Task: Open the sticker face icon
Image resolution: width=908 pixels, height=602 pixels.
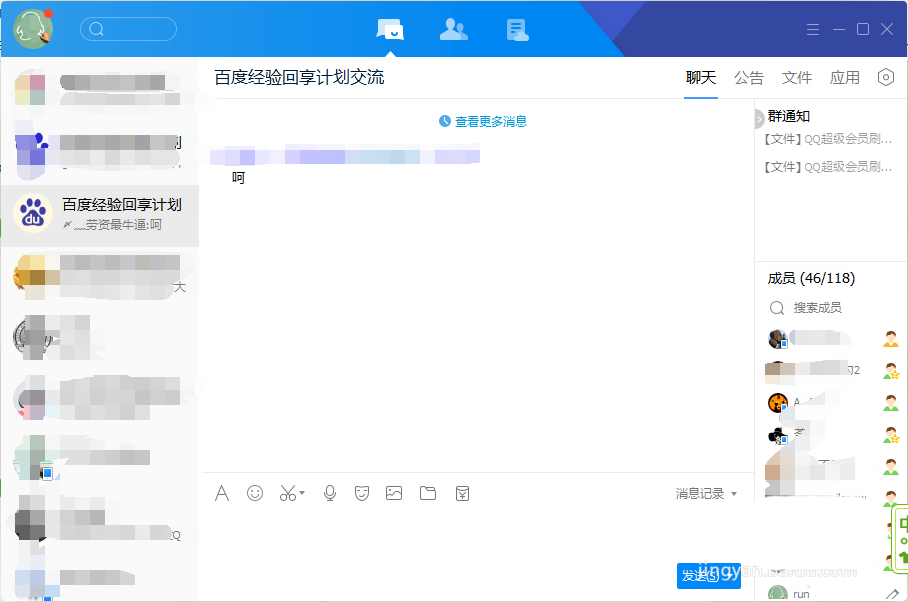Action: click(x=362, y=493)
